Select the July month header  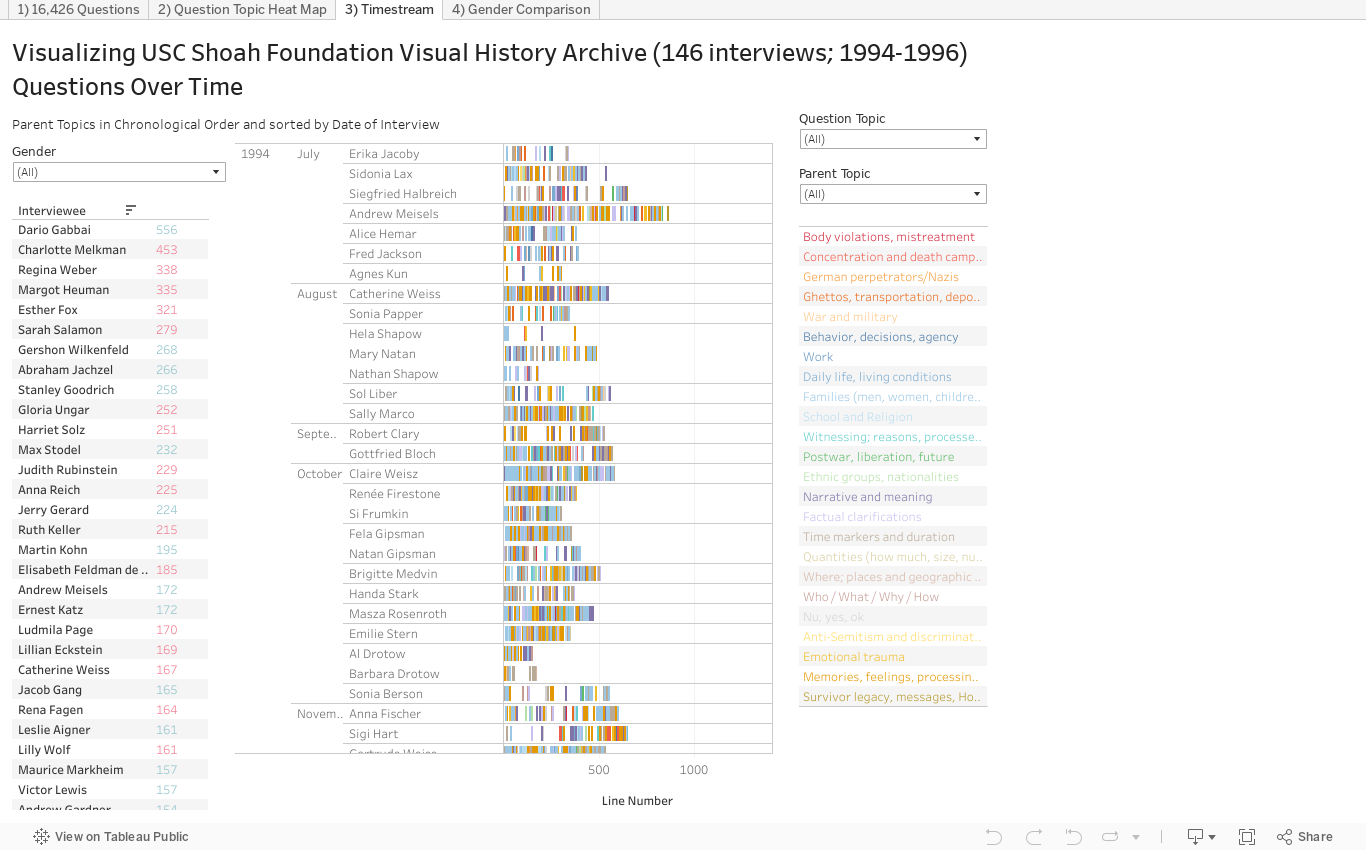tap(308, 154)
